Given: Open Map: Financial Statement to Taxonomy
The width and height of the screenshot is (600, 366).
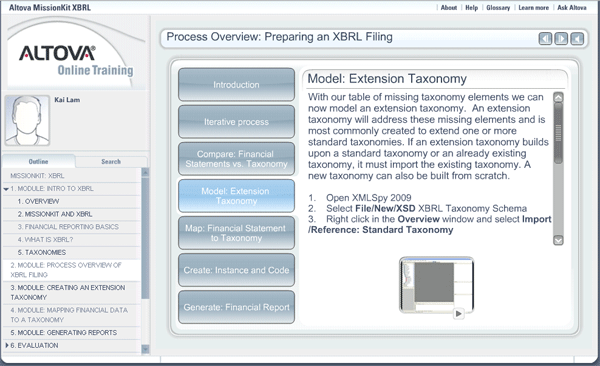Looking at the screenshot, I should (x=236, y=233).
